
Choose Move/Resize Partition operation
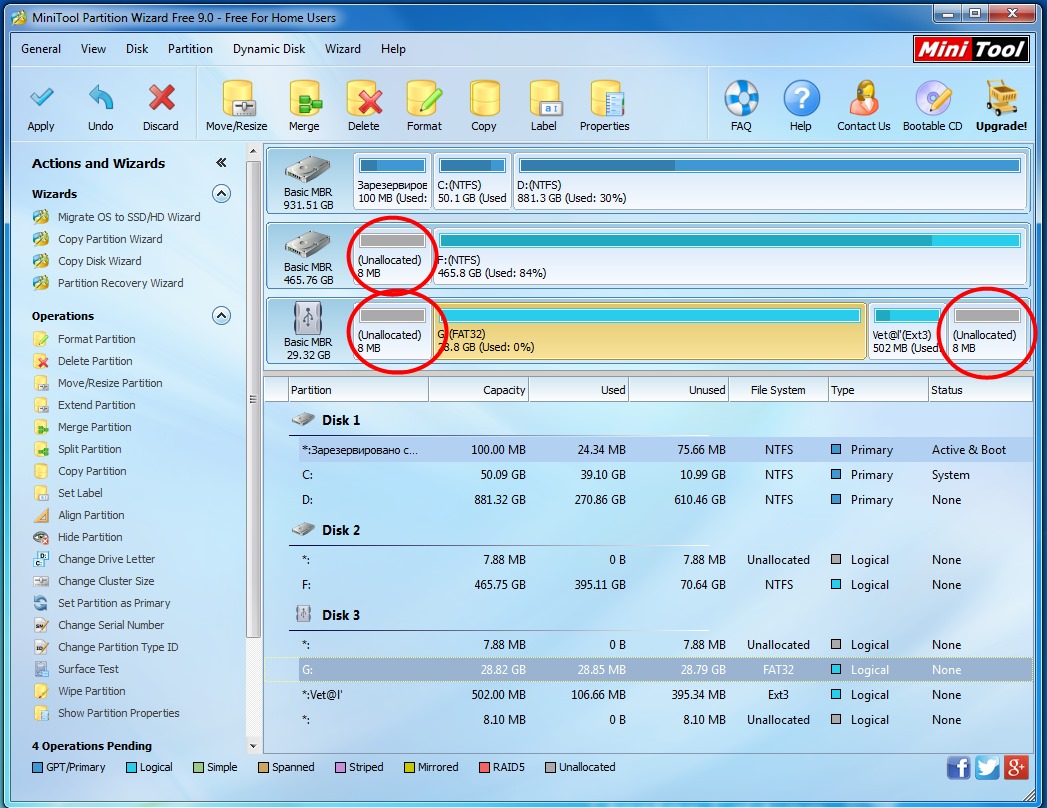coord(97,383)
